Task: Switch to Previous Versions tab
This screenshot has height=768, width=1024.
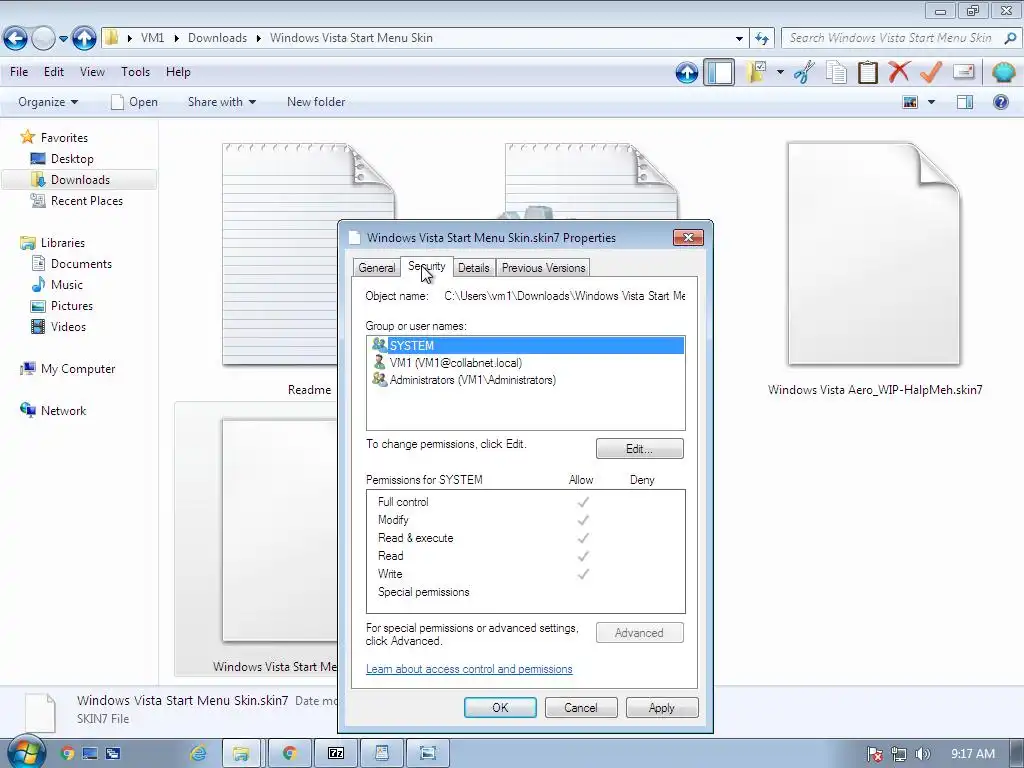Action: [543, 268]
